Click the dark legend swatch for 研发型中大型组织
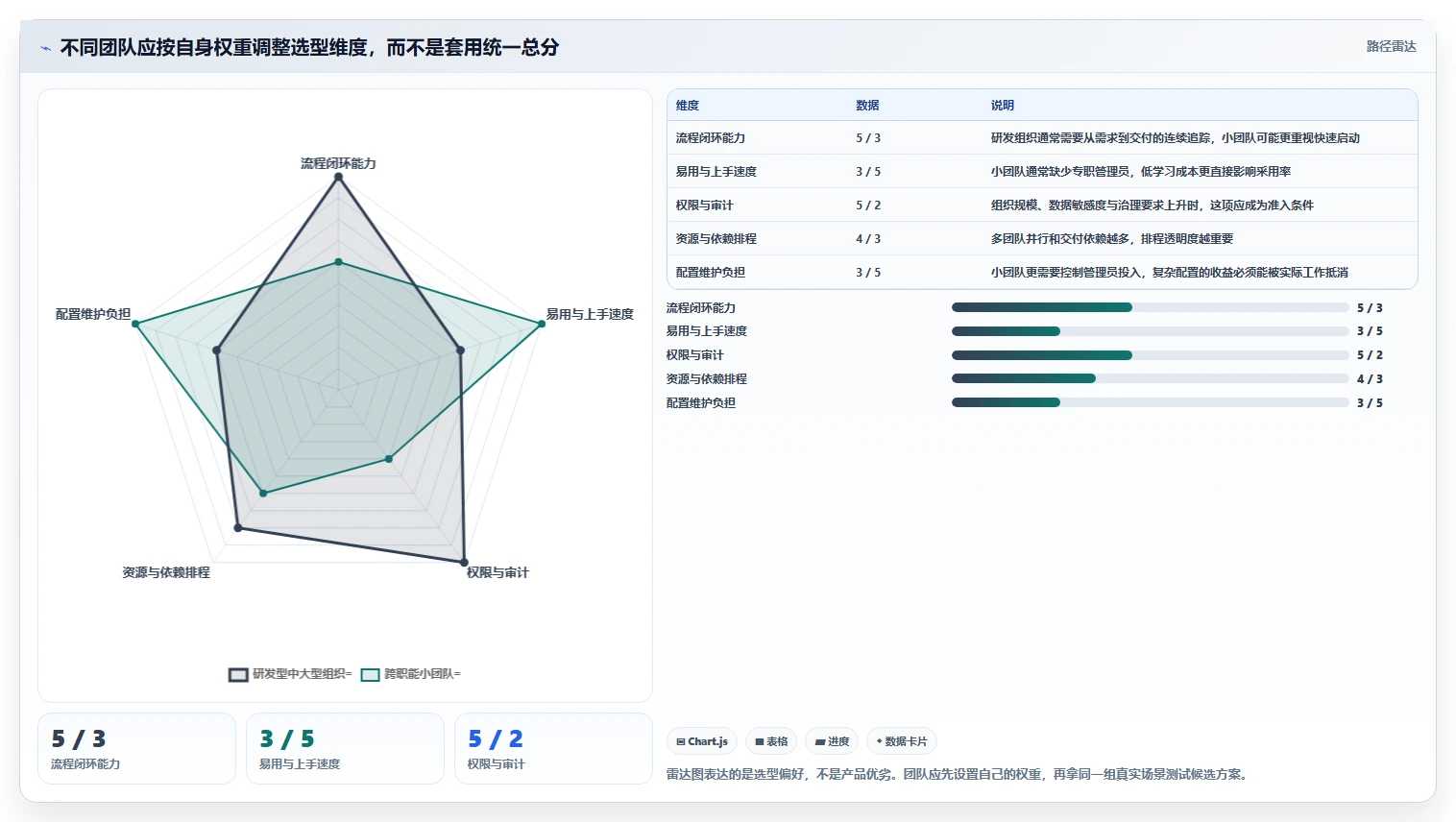1456x822 pixels. pyautogui.click(x=238, y=674)
